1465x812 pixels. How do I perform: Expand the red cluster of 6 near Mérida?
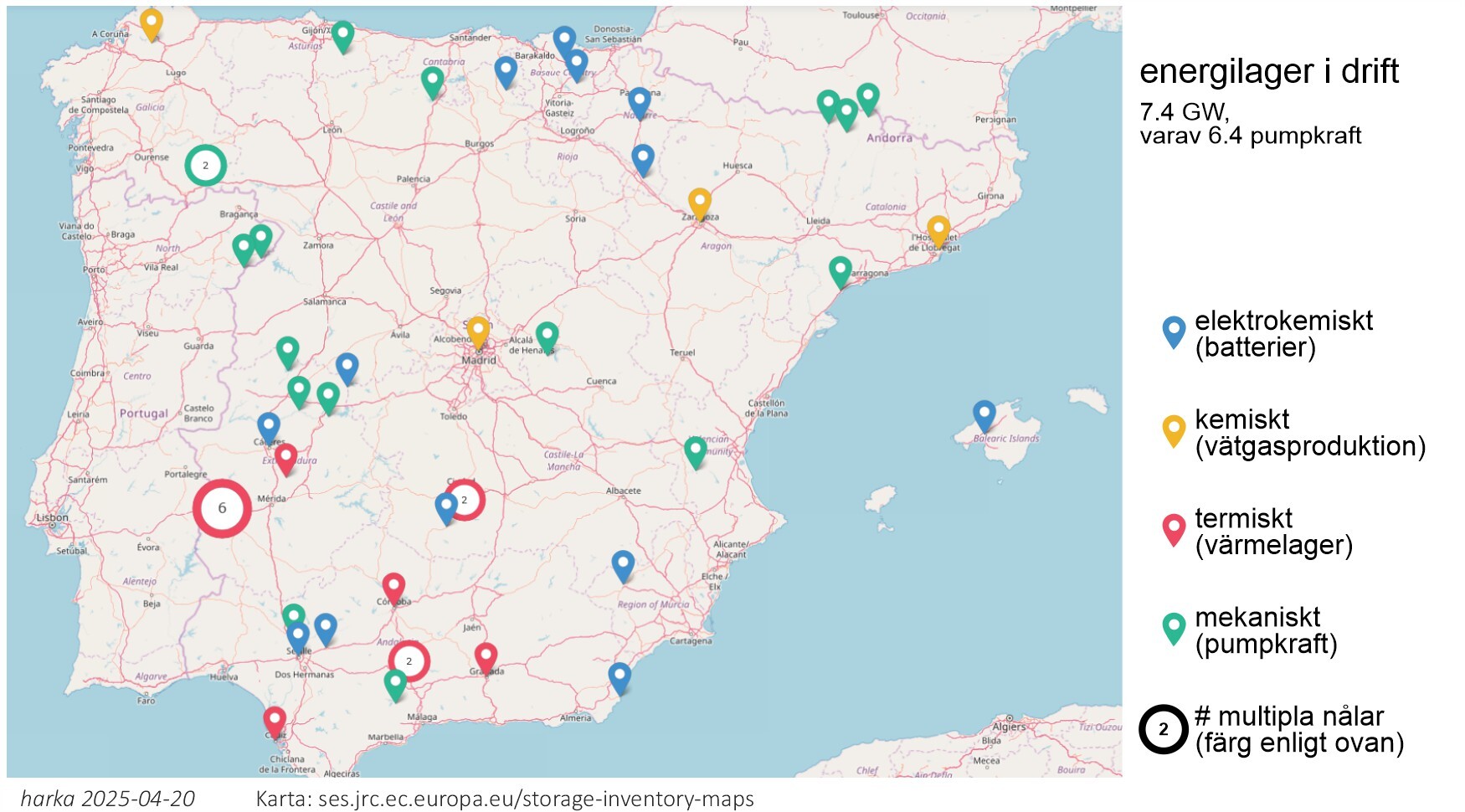point(222,508)
